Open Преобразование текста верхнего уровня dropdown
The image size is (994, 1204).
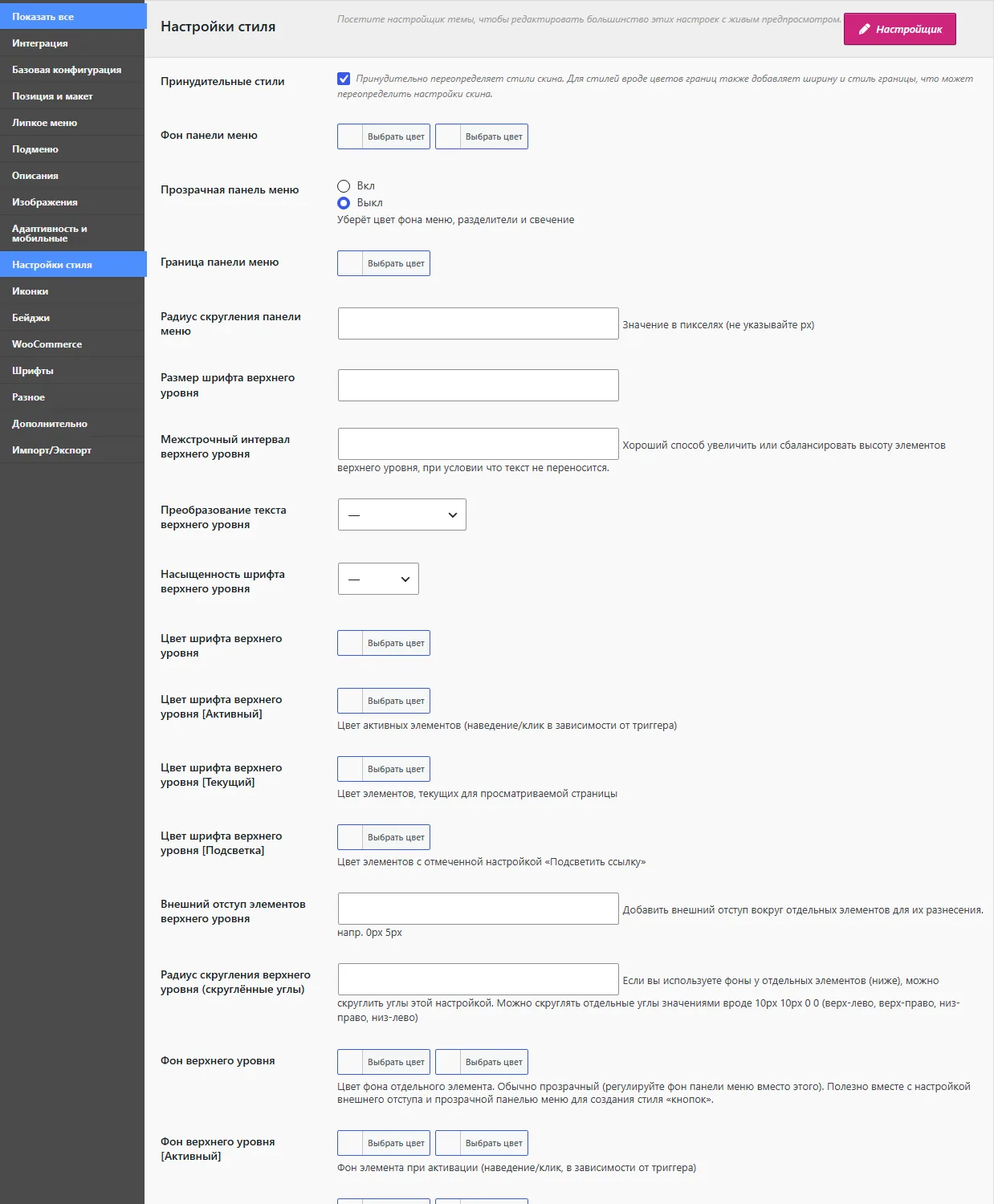[402, 515]
